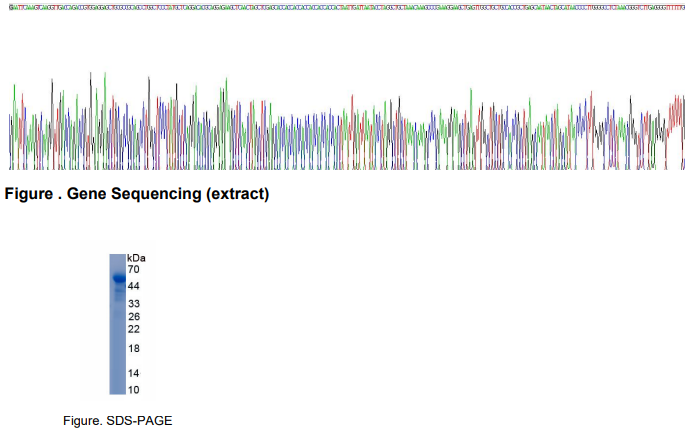Click the Figure. SDS-PAGE caption
The image size is (692, 433).
(117, 421)
